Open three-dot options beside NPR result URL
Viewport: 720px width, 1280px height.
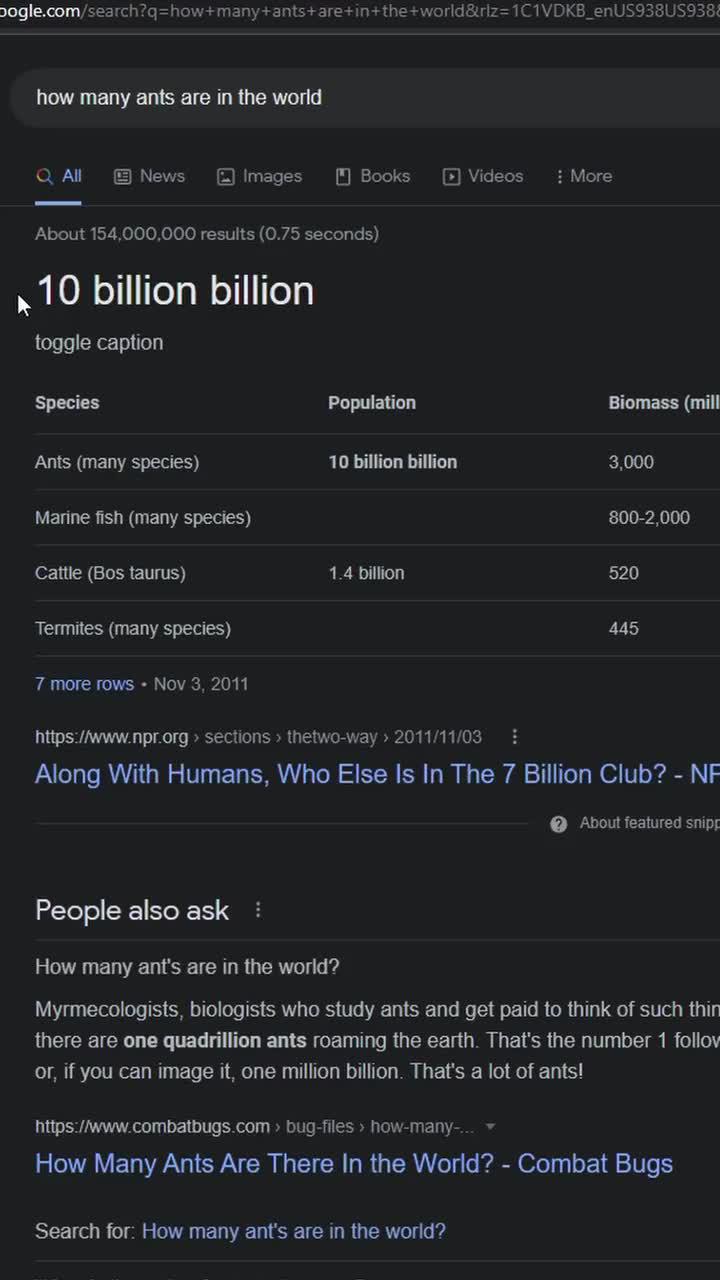click(x=515, y=737)
